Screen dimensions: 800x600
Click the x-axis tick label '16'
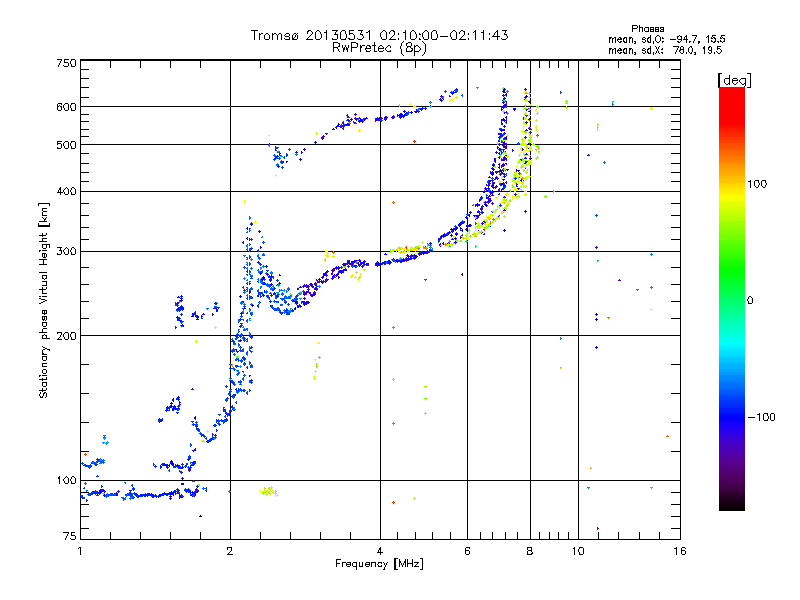point(680,551)
